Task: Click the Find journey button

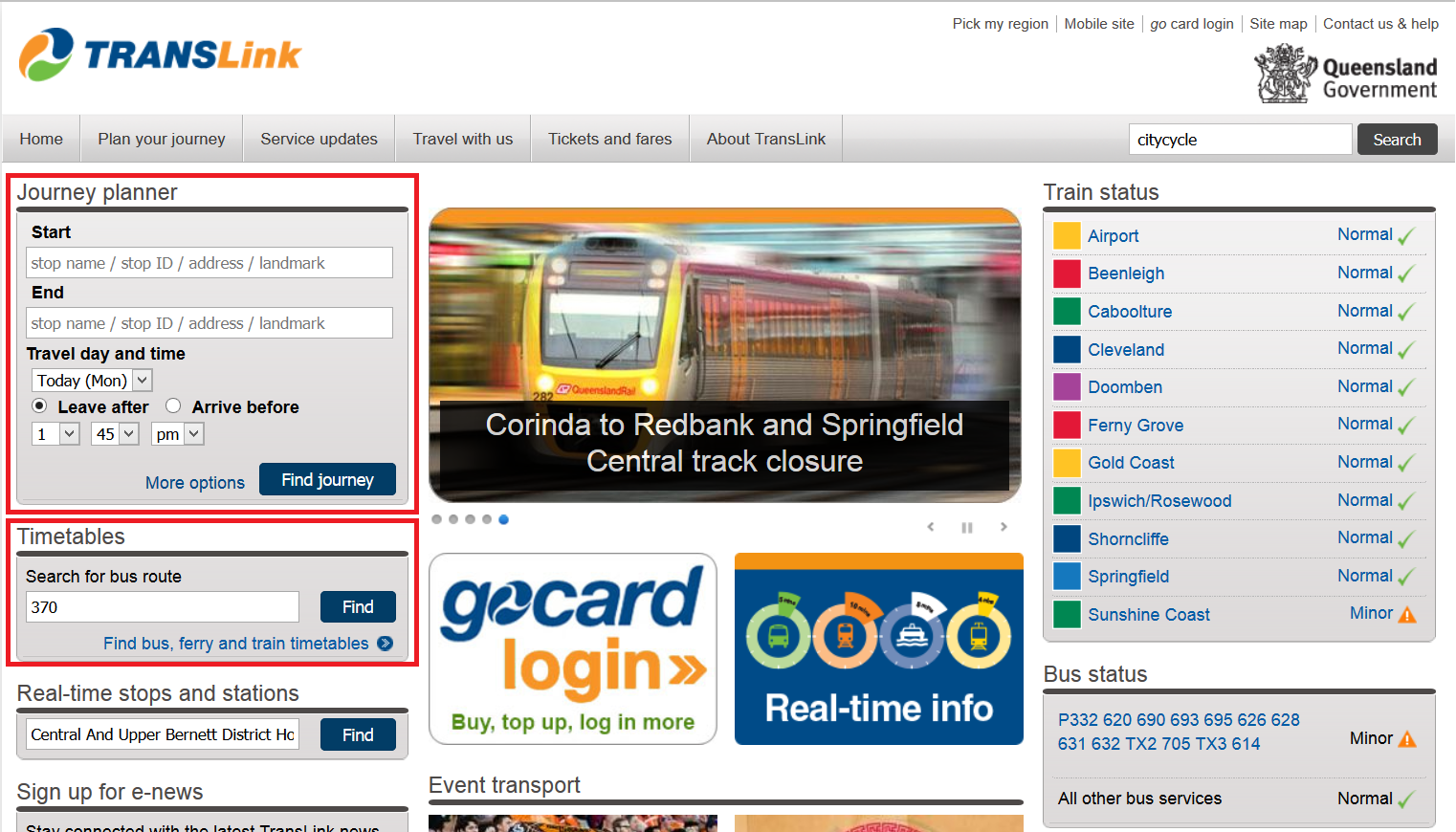Action: pos(327,480)
